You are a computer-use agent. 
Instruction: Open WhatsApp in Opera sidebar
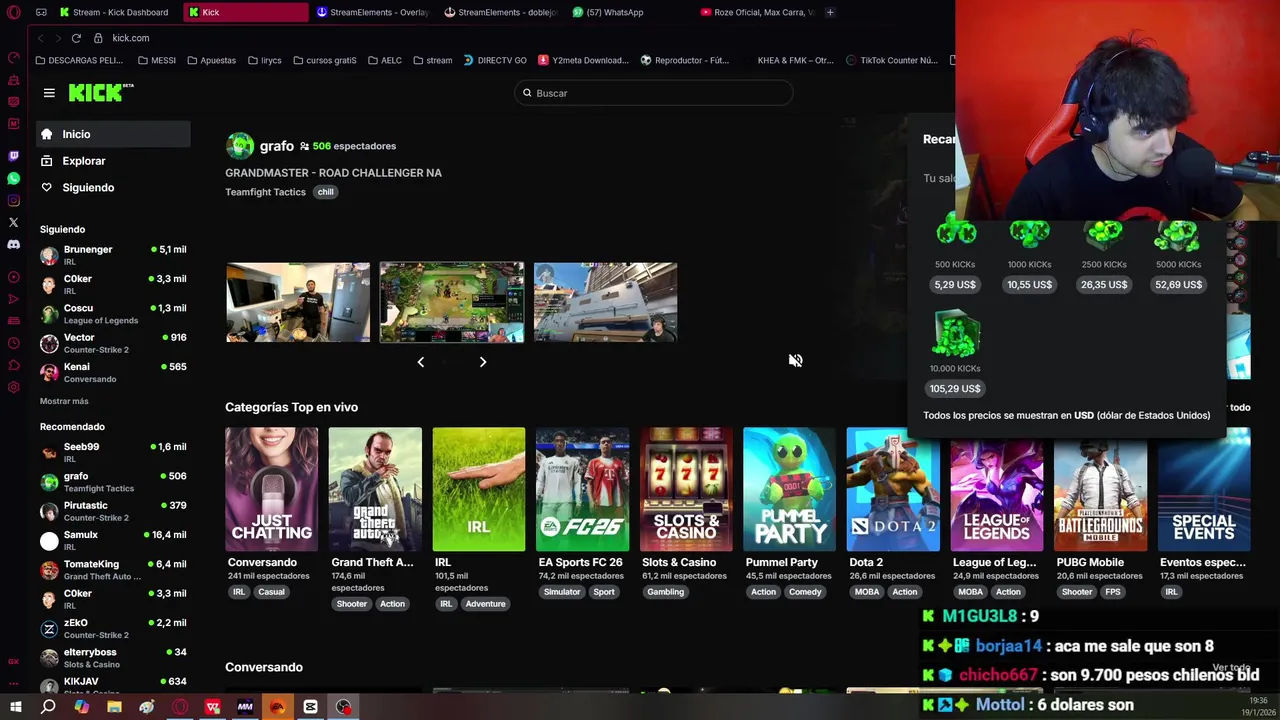coord(13,178)
